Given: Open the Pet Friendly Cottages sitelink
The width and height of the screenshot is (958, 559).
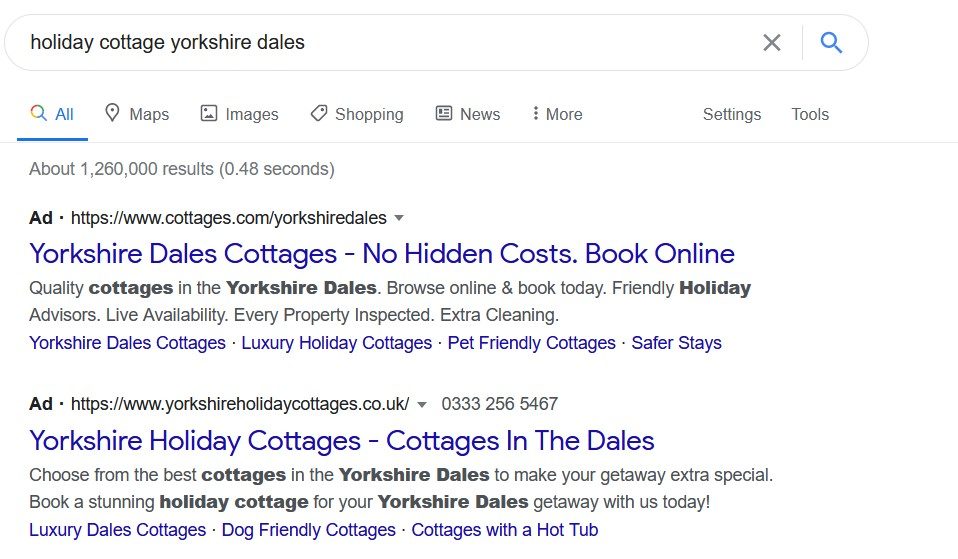Looking at the screenshot, I should pyautogui.click(x=532, y=343).
